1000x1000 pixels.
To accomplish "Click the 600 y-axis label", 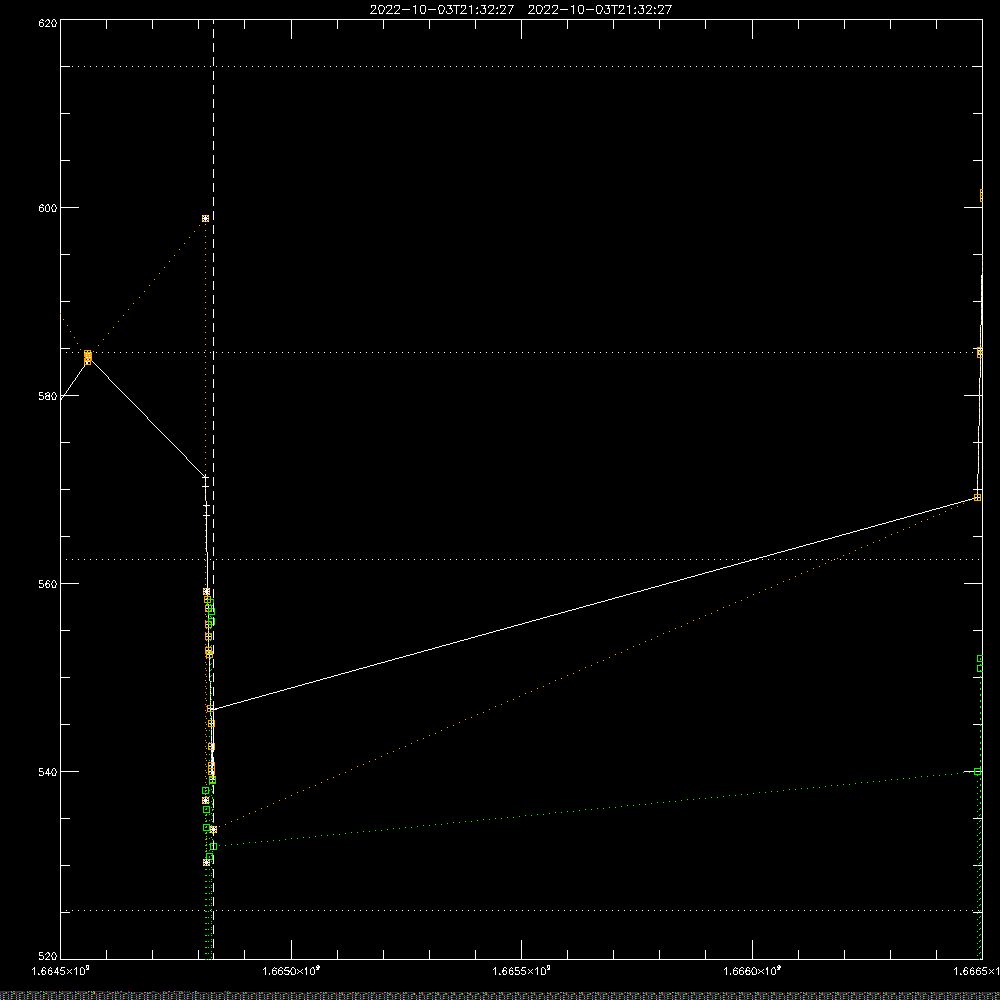I will (x=48, y=208).
